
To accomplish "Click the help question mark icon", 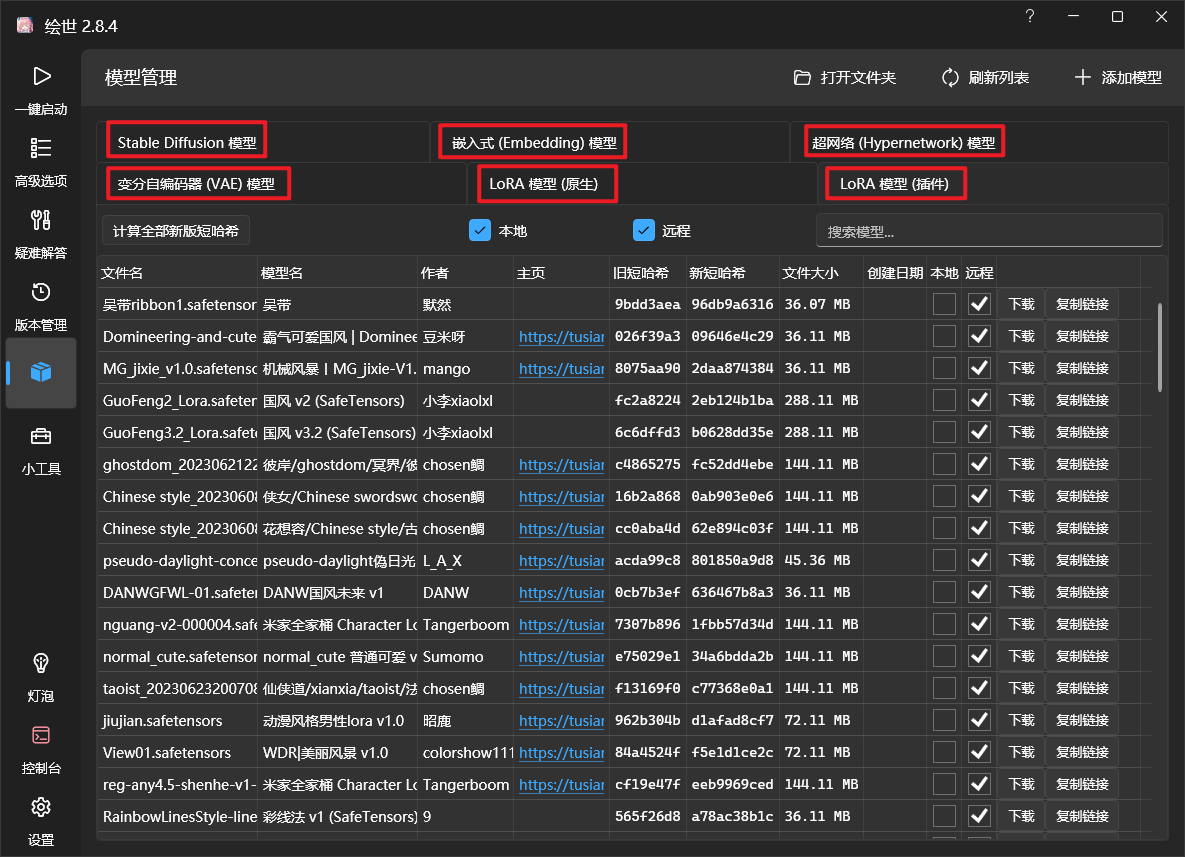I will click(x=1029, y=17).
